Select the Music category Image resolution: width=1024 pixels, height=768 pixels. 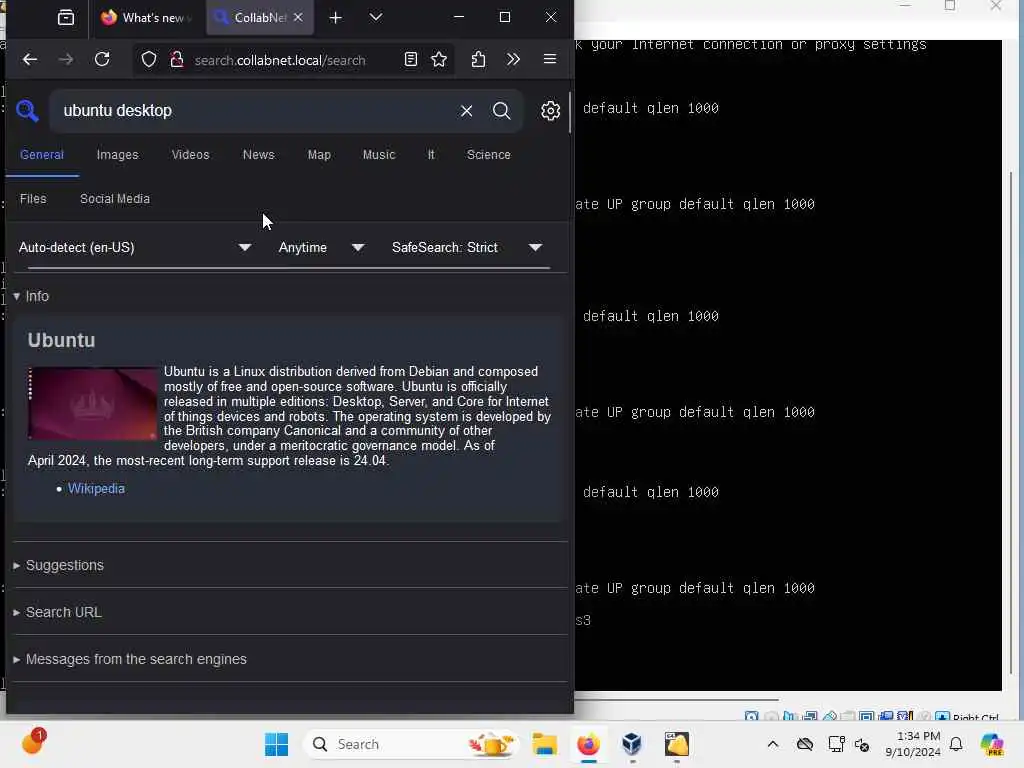pyautogui.click(x=379, y=155)
